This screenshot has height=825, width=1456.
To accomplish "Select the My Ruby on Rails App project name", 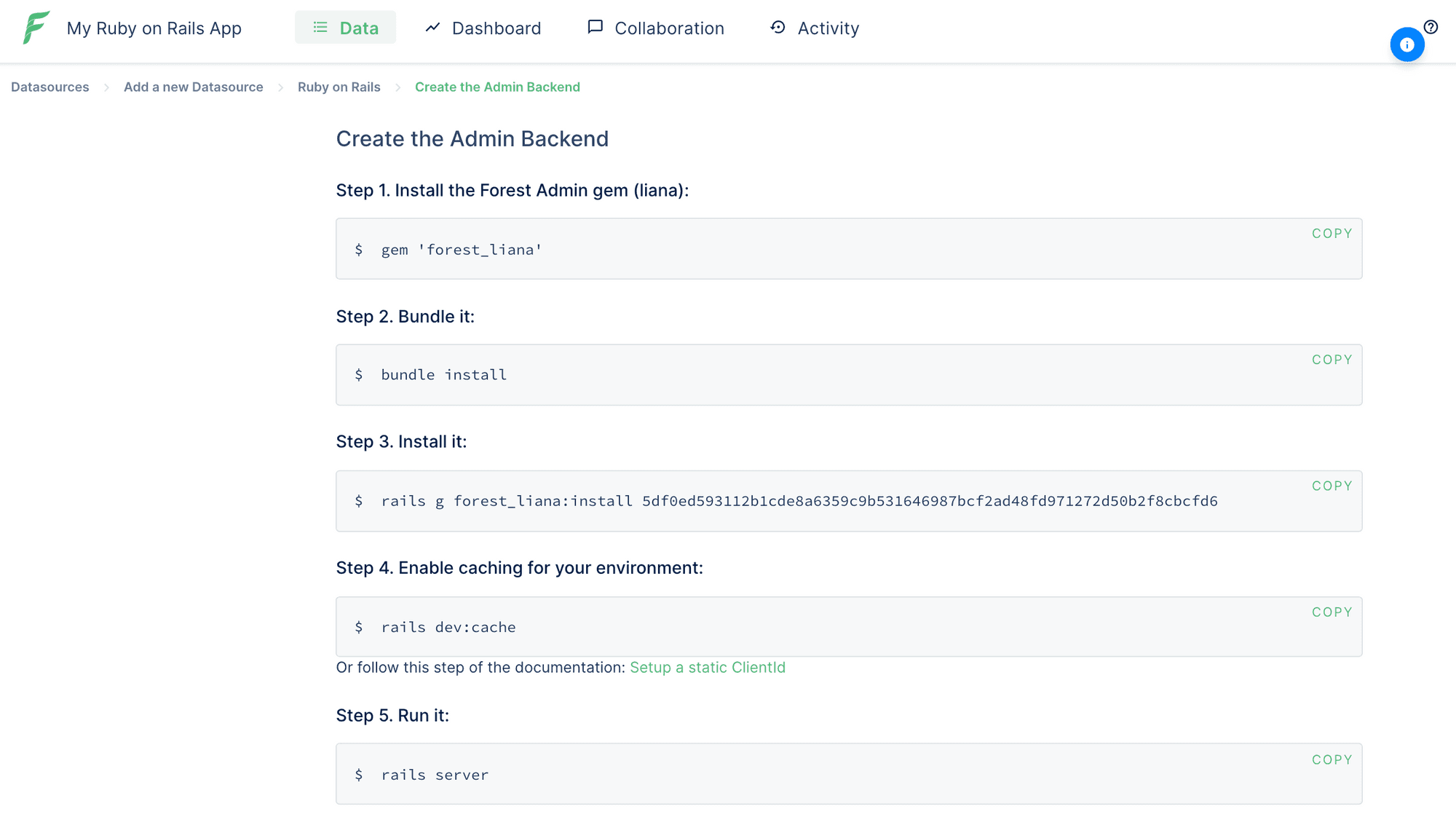I will pos(154,28).
